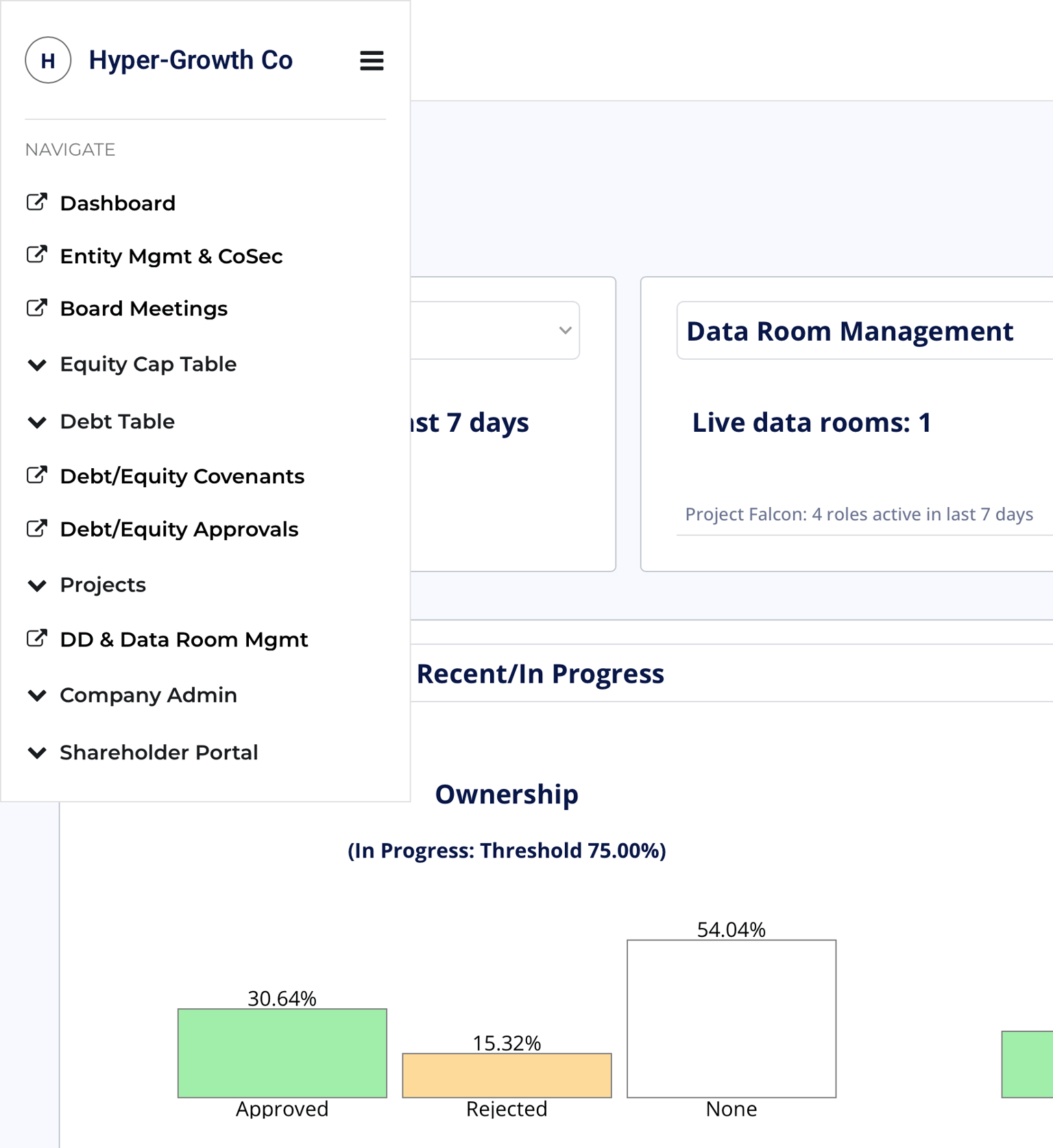Screen dimensions: 1053x1148
Task: Click the external-link icon beside Board Meetings
Action: [37, 308]
